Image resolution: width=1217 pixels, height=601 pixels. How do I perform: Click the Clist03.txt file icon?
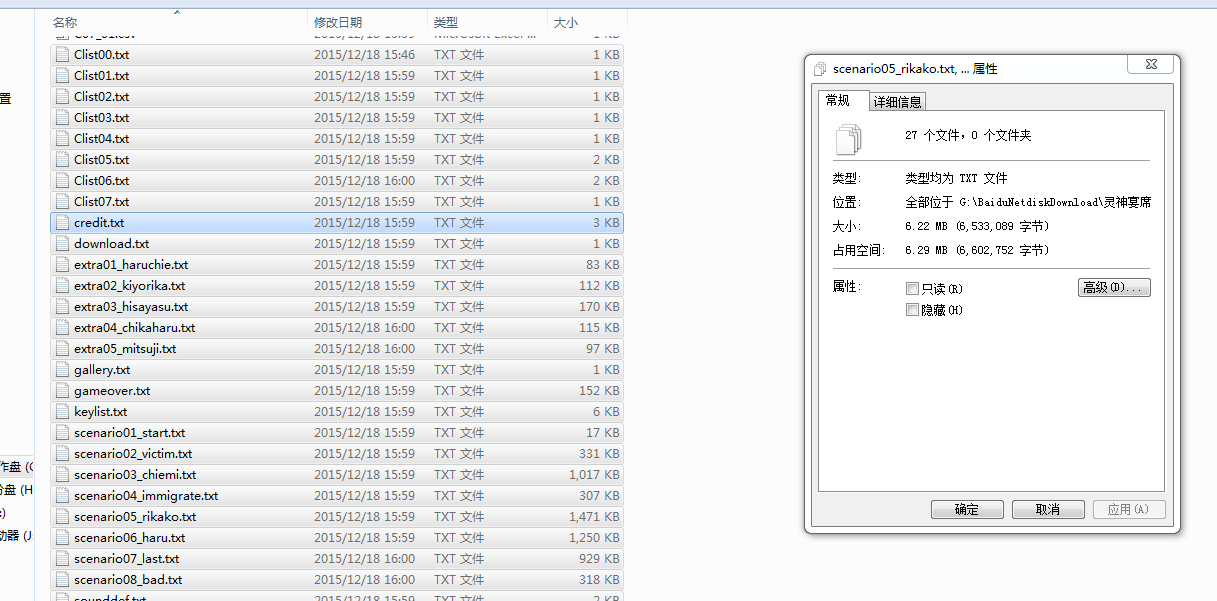62,118
